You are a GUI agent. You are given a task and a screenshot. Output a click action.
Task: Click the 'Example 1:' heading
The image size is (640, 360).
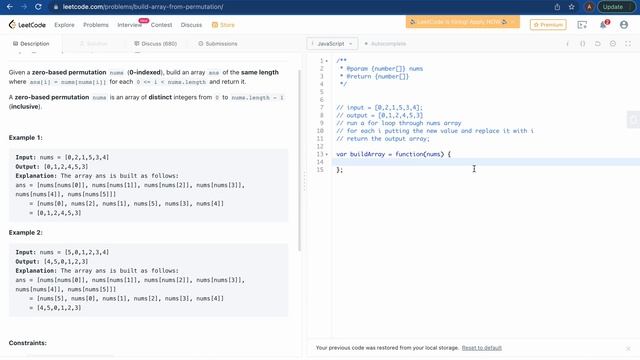click(25, 138)
